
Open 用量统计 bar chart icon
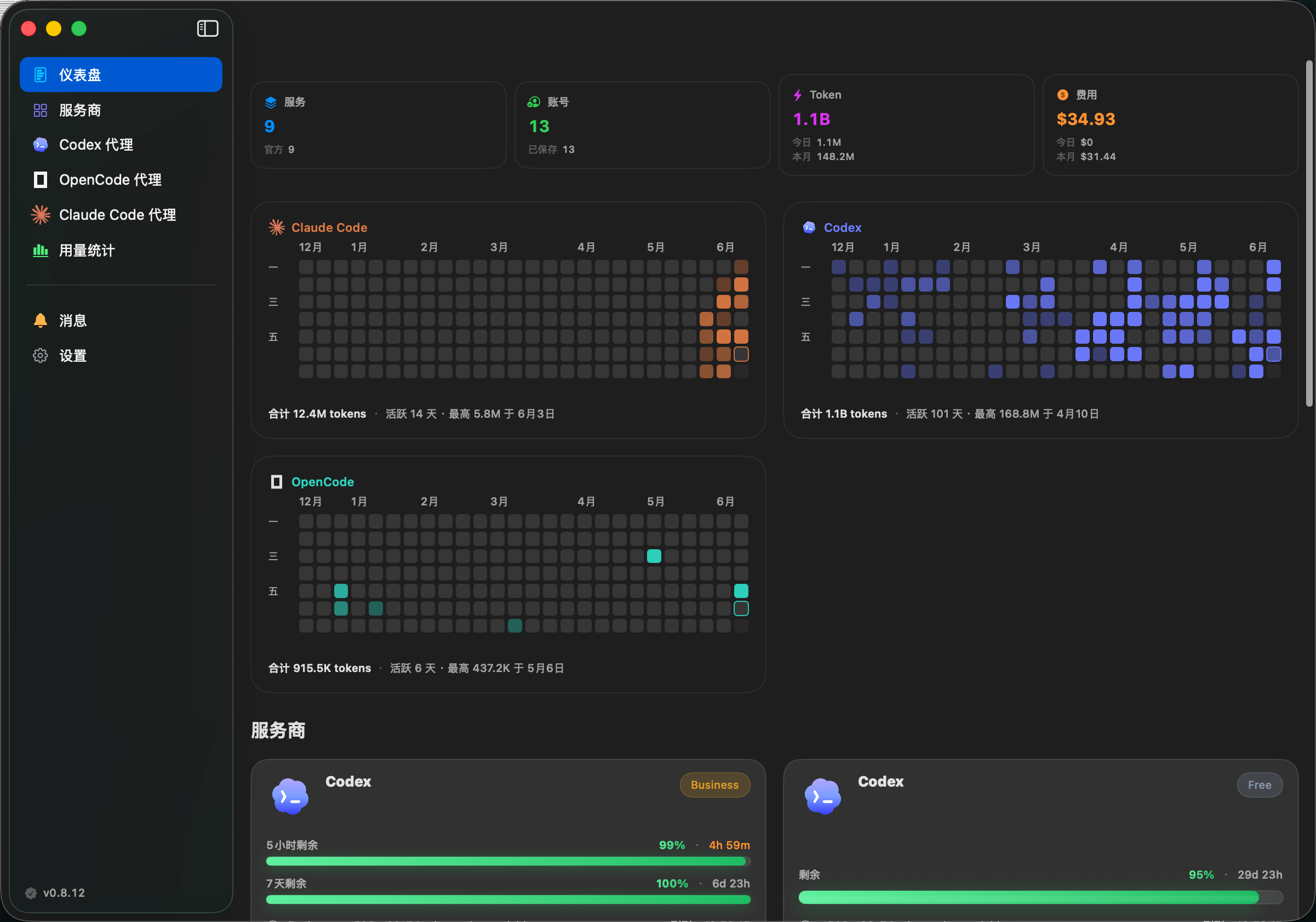(x=40, y=250)
